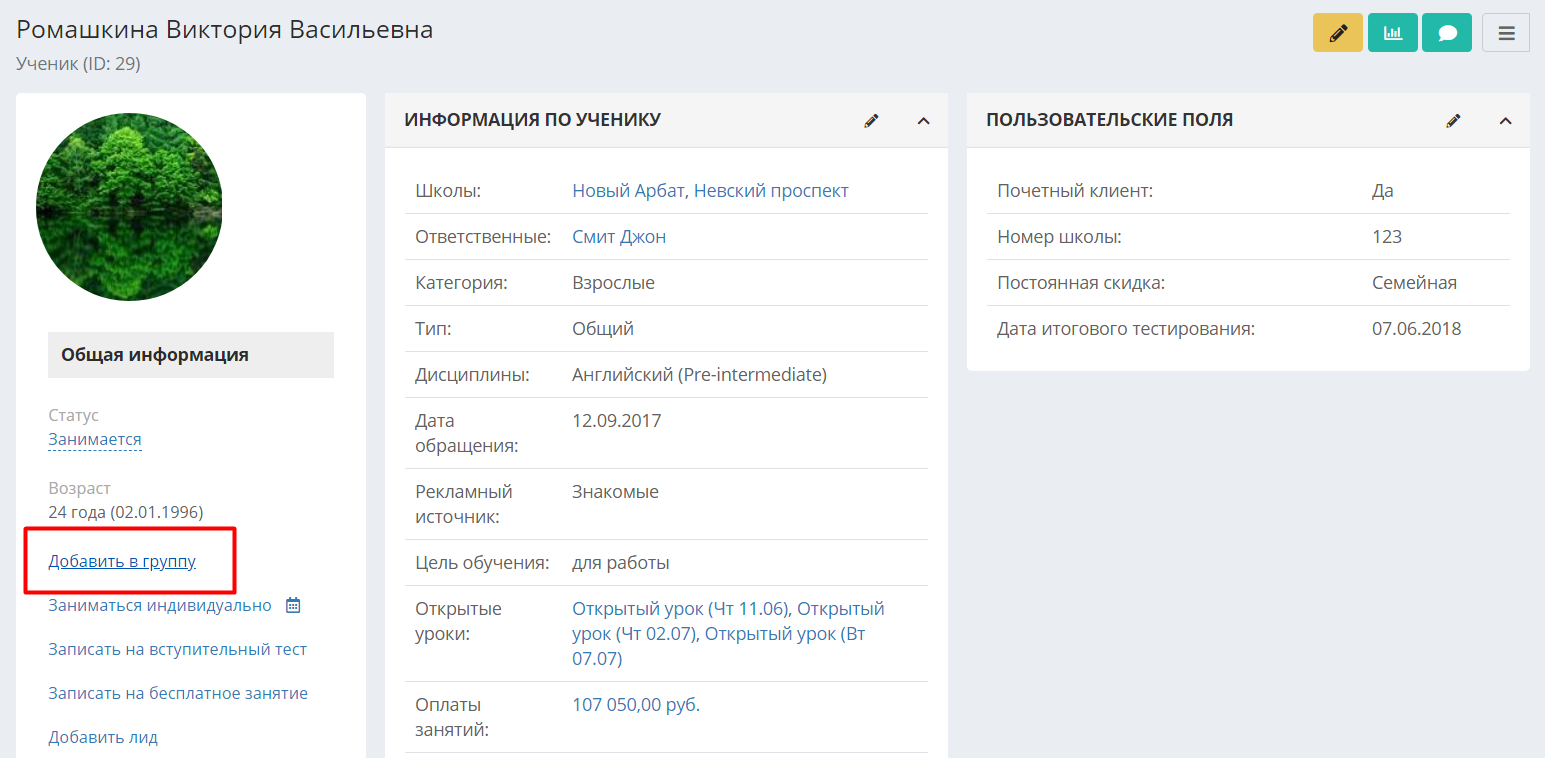
Task: Open the hamburger menu button
Action: [x=1506, y=32]
